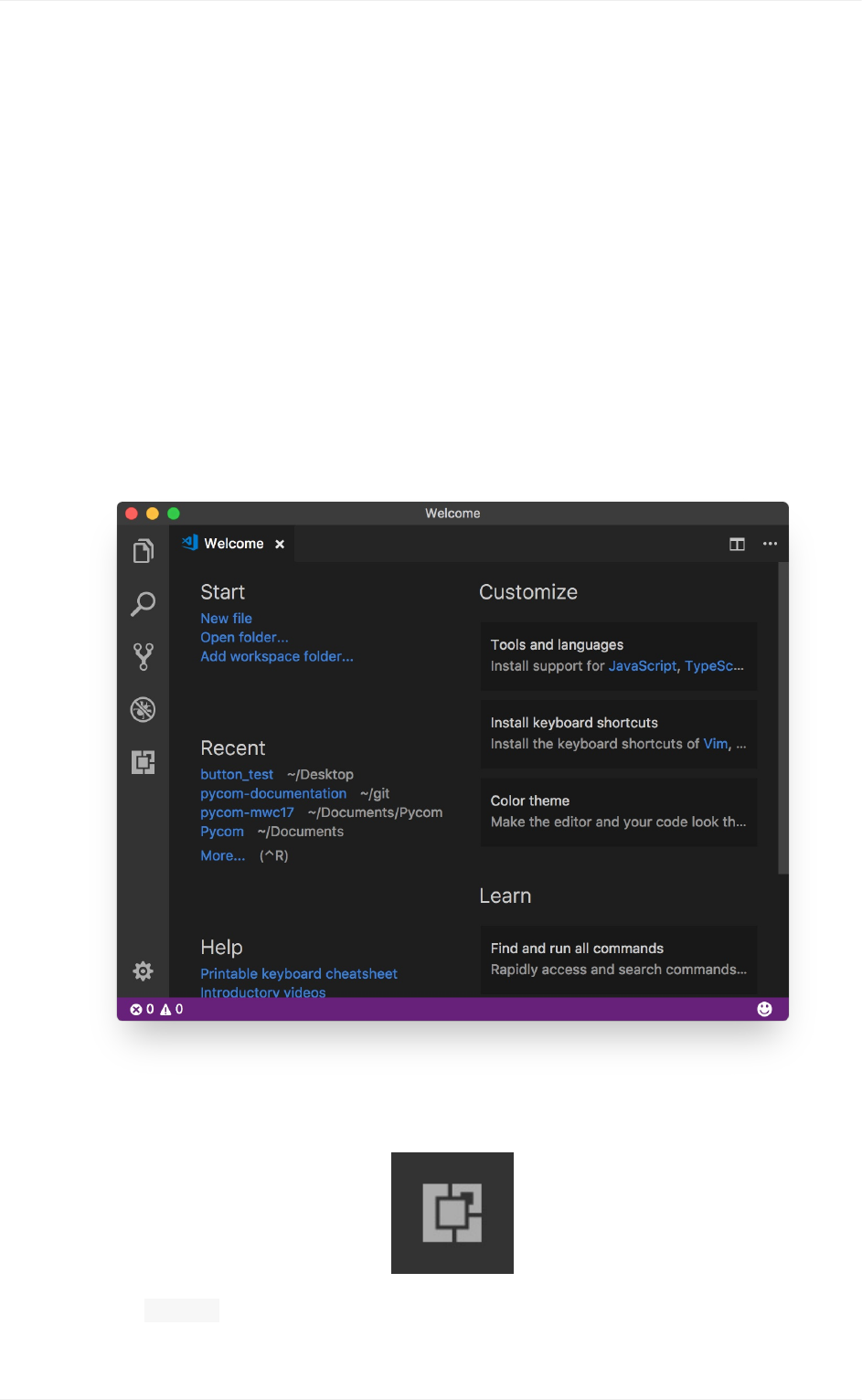862x1400 pixels.
Task: Click Install keyboard shortcuts card
Action: (619, 734)
